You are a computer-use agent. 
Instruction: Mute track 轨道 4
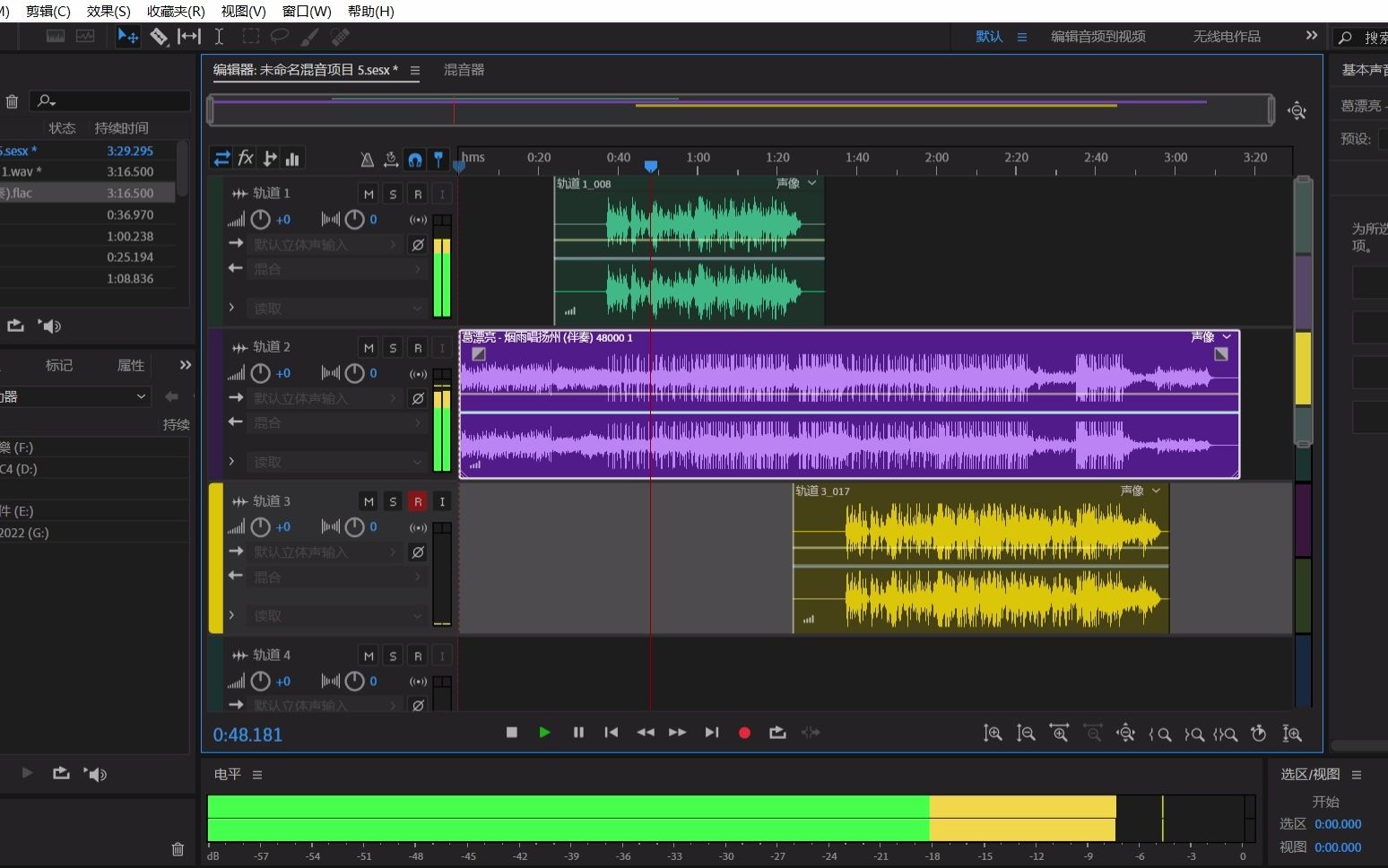pos(369,656)
